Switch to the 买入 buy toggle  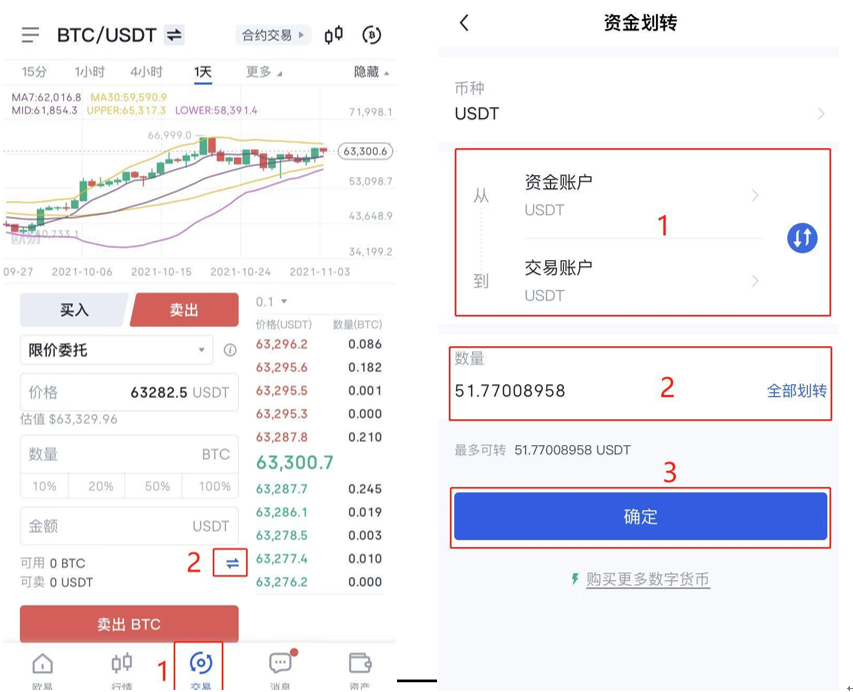(73, 310)
